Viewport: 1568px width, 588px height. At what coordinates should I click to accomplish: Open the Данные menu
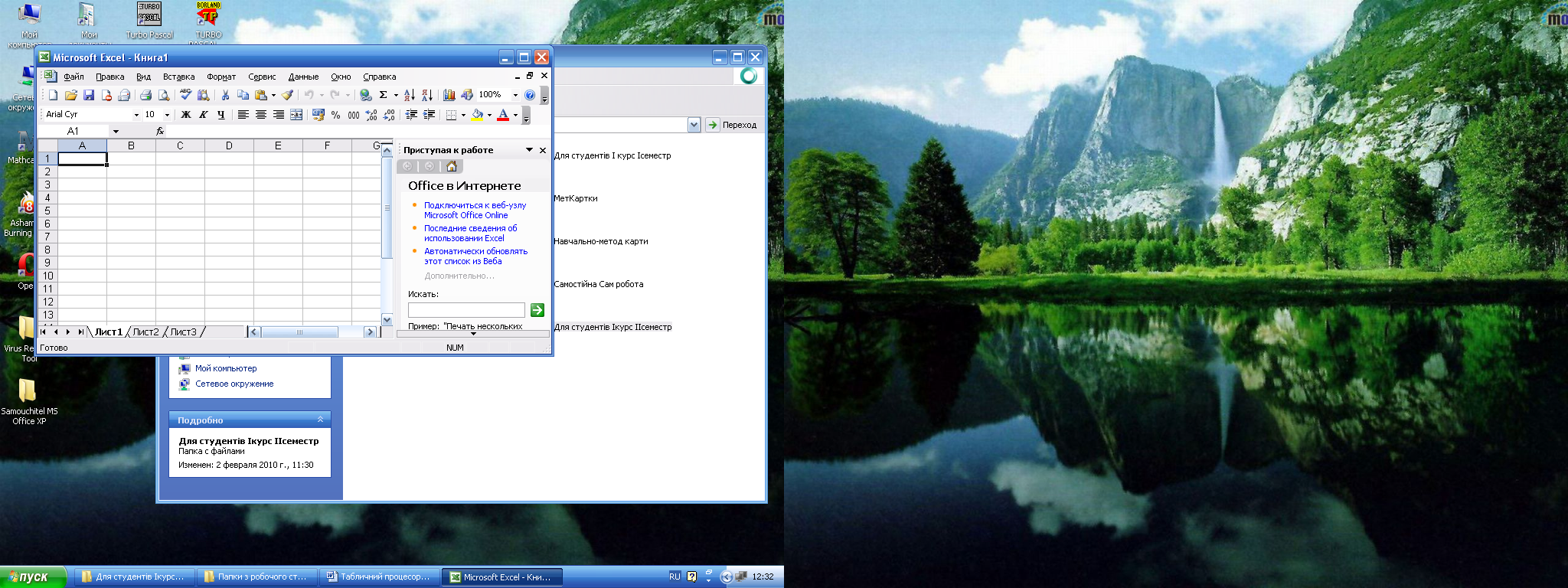tap(303, 77)
